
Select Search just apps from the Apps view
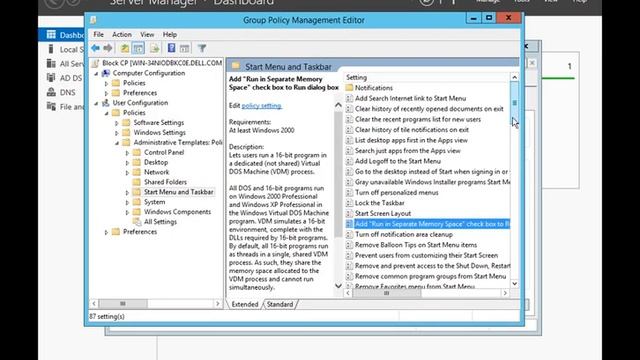[x=407, y=151]
